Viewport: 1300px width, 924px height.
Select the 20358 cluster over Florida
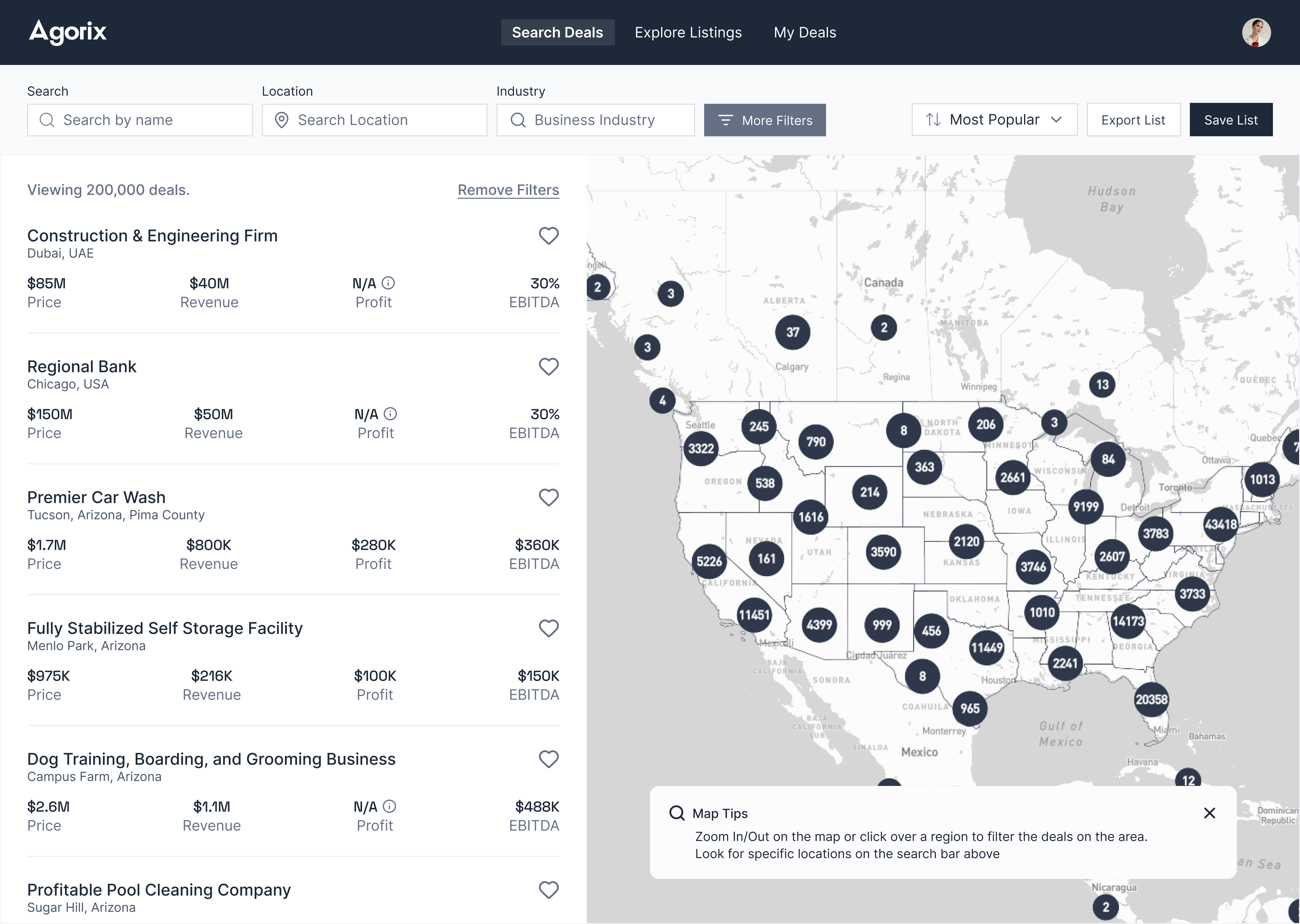1151,699
